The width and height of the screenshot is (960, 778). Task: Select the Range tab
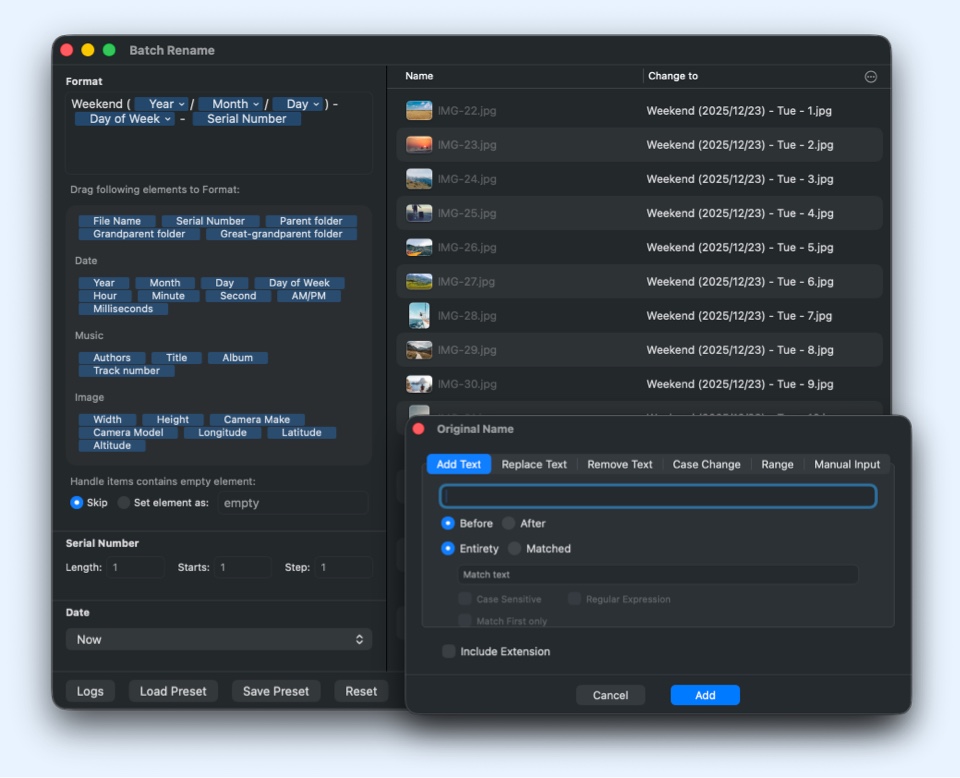777,464
